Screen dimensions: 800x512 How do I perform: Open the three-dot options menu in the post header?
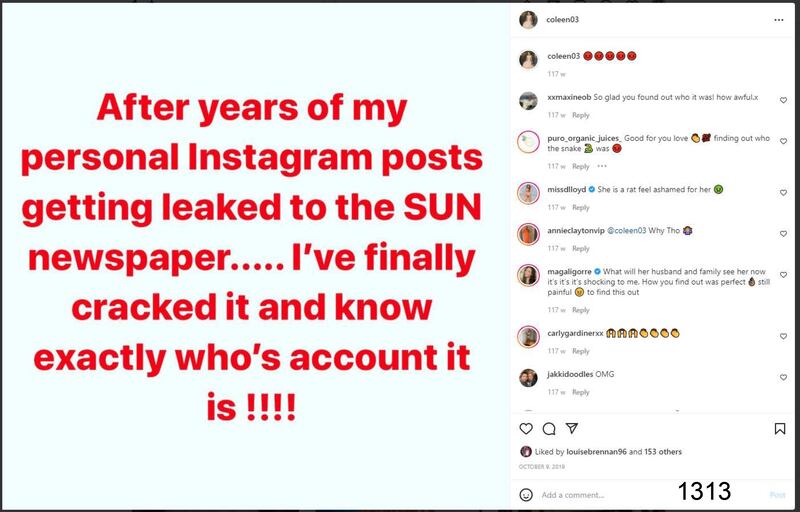click(779, 21)
